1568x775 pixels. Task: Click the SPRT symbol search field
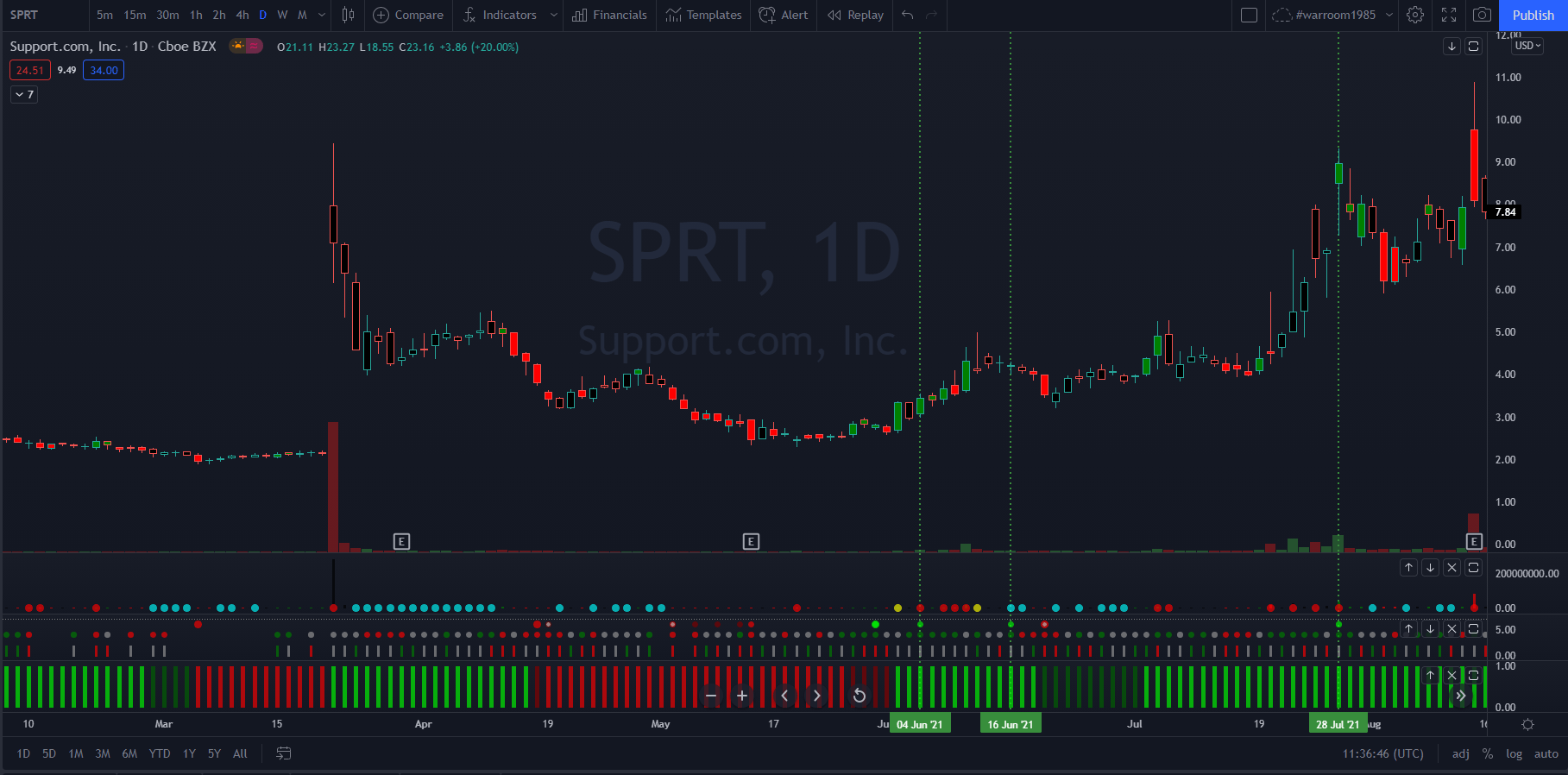point(45,15)
